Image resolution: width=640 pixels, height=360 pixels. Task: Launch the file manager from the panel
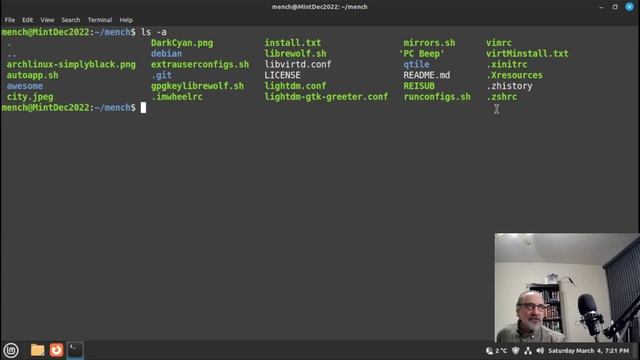point(38,350)
